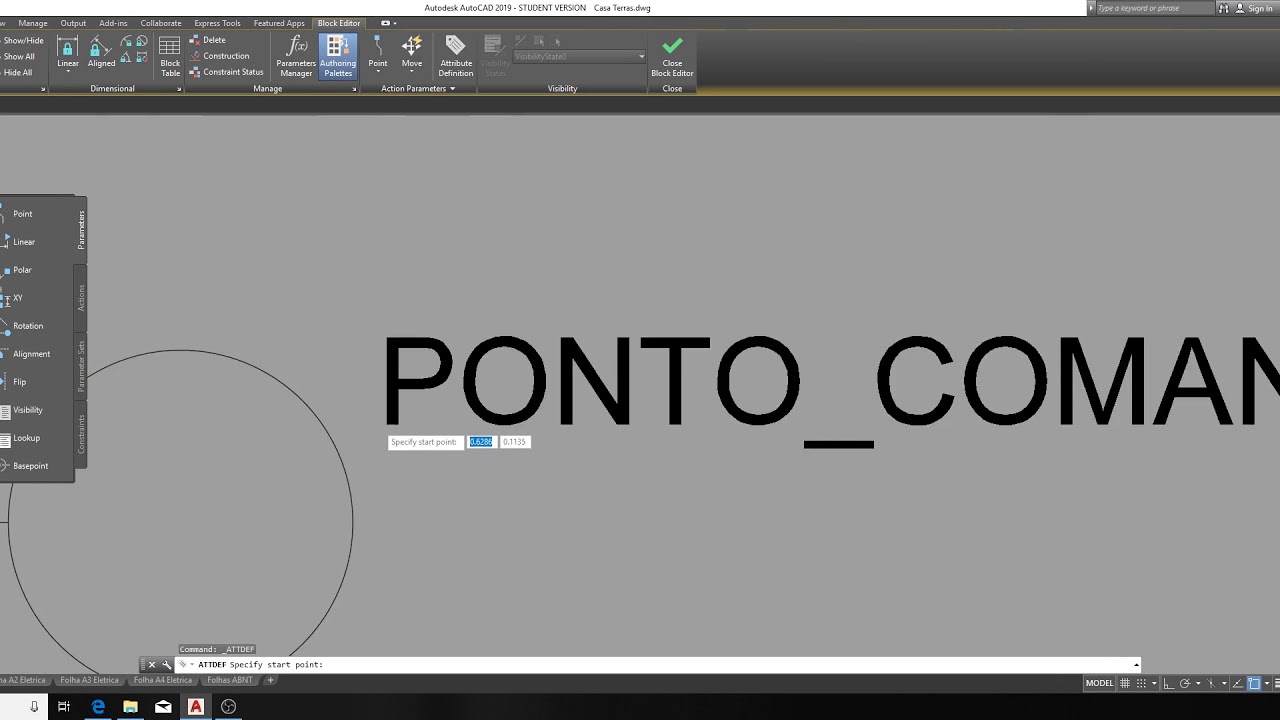Click the Y coordinate input field

pyautogui.click(x=514, y=442)
